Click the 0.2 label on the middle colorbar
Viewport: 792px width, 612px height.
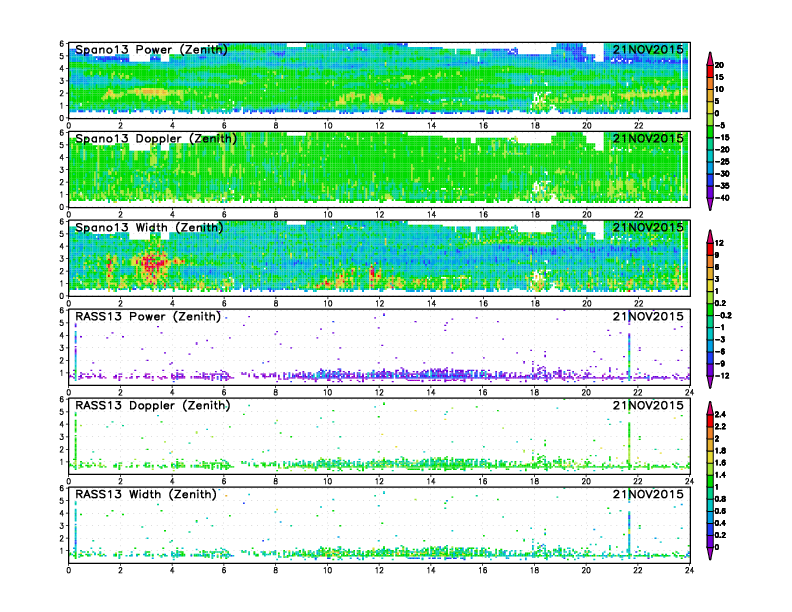point(721,303)
